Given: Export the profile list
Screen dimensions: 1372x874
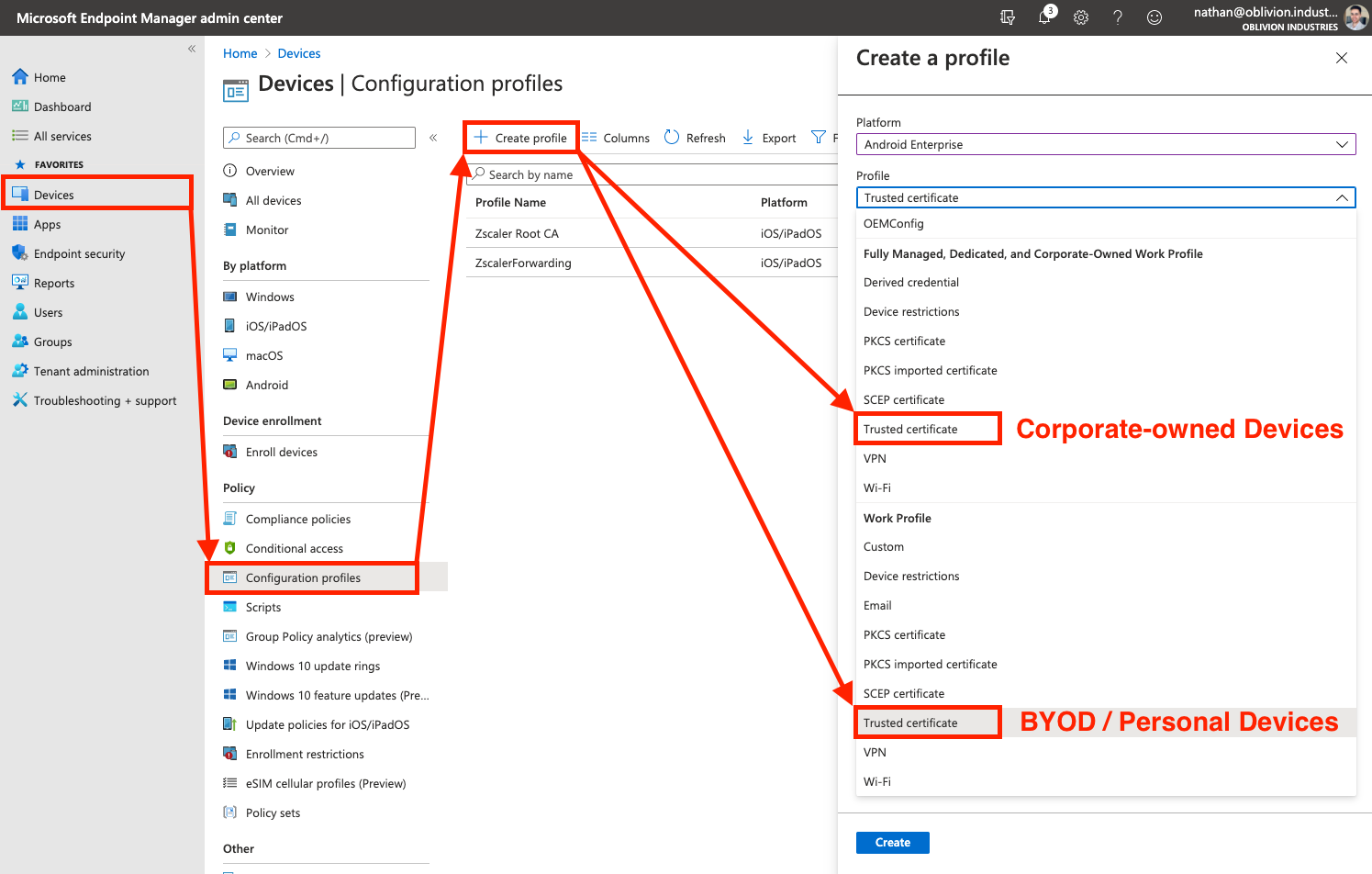Looking at the screenshot, I should [x=769, y=138].
